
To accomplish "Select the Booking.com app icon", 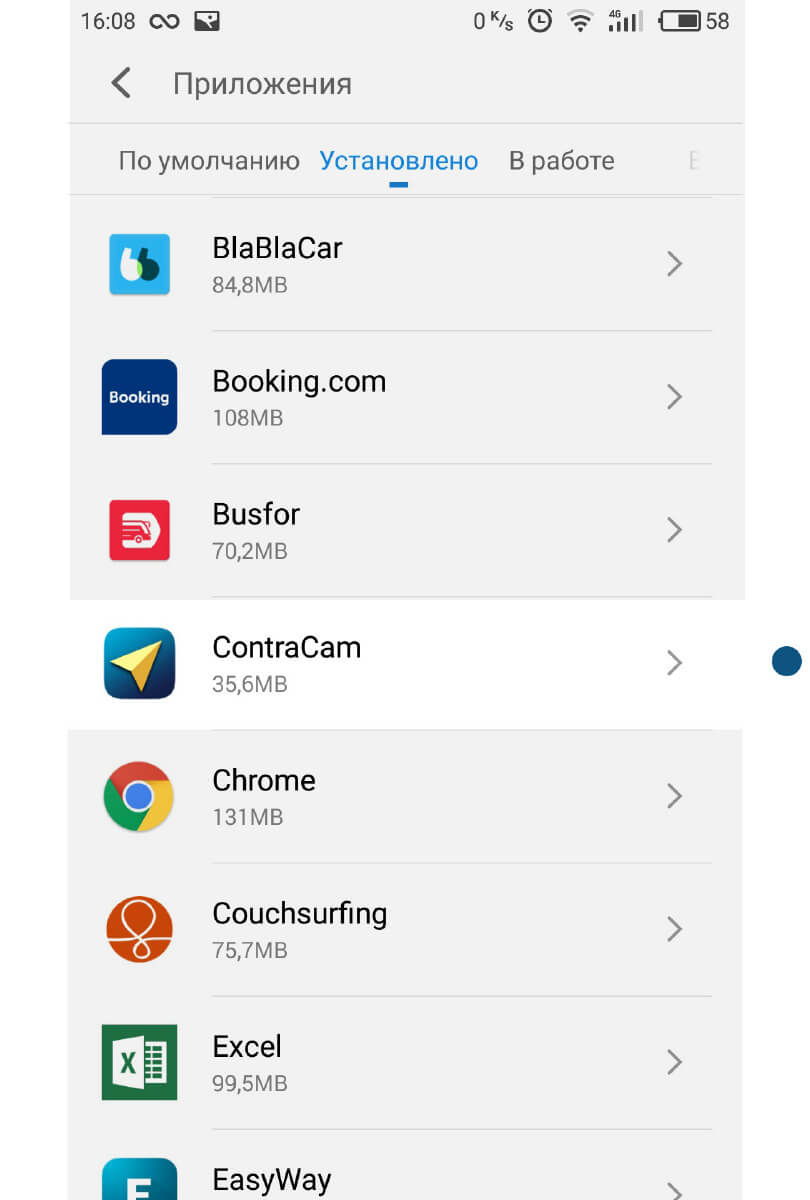I will [139, 397].
